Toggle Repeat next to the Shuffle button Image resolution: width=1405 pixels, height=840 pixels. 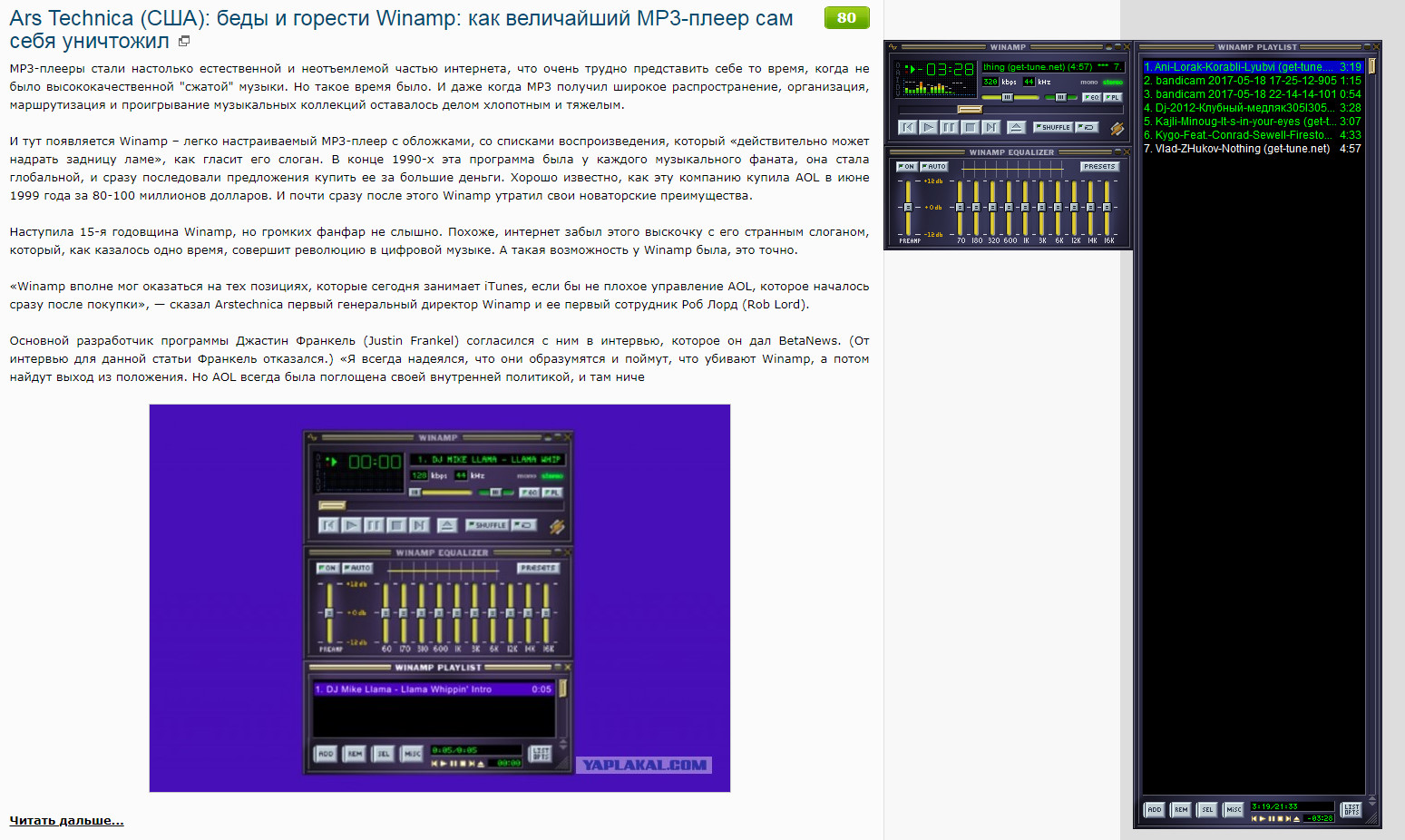pyautogui.click(x=1087, y=128)
